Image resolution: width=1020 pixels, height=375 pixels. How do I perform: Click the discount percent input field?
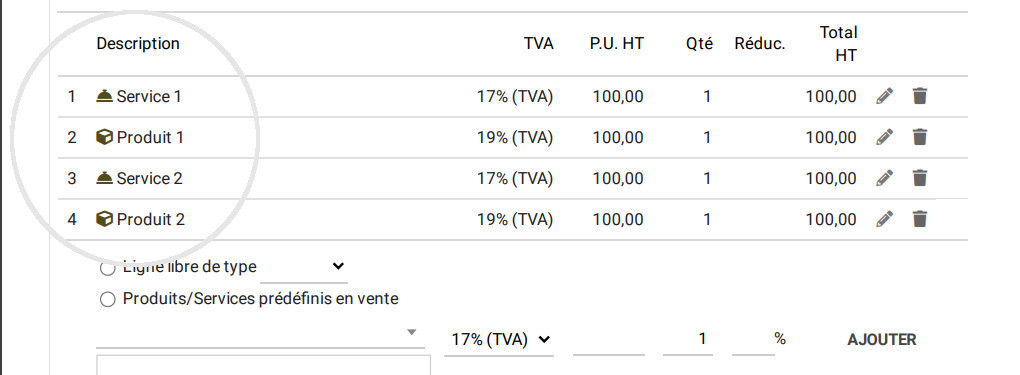pyautogui.click(x=753, y=340)
